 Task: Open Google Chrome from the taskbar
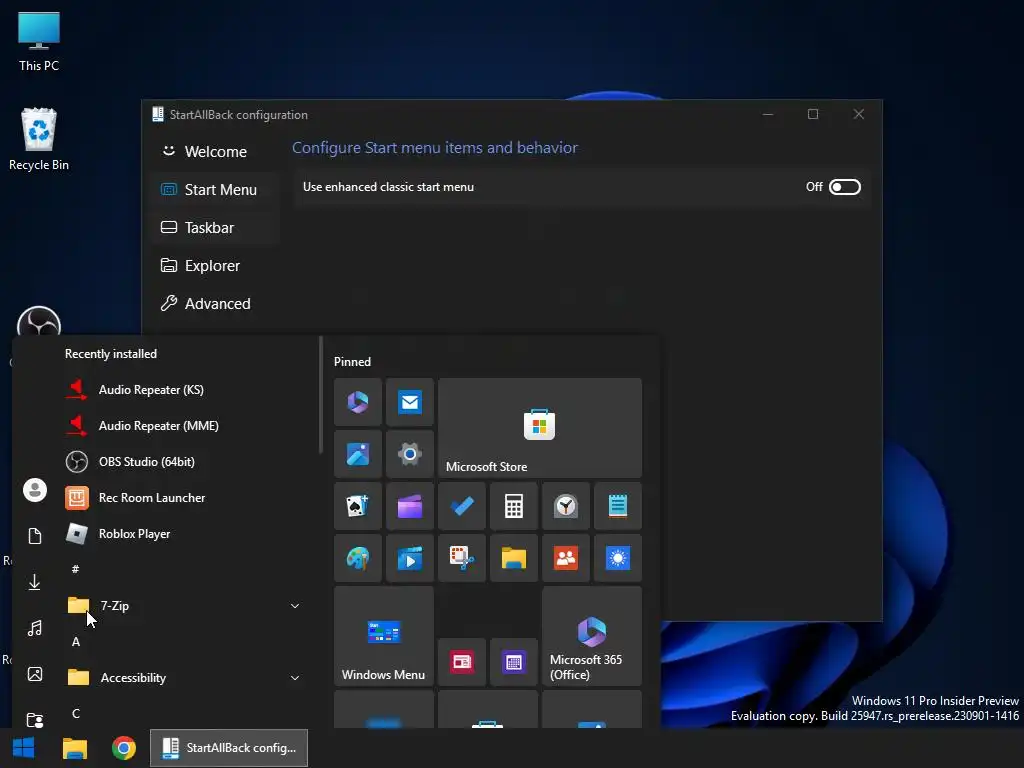pos(123,748)
